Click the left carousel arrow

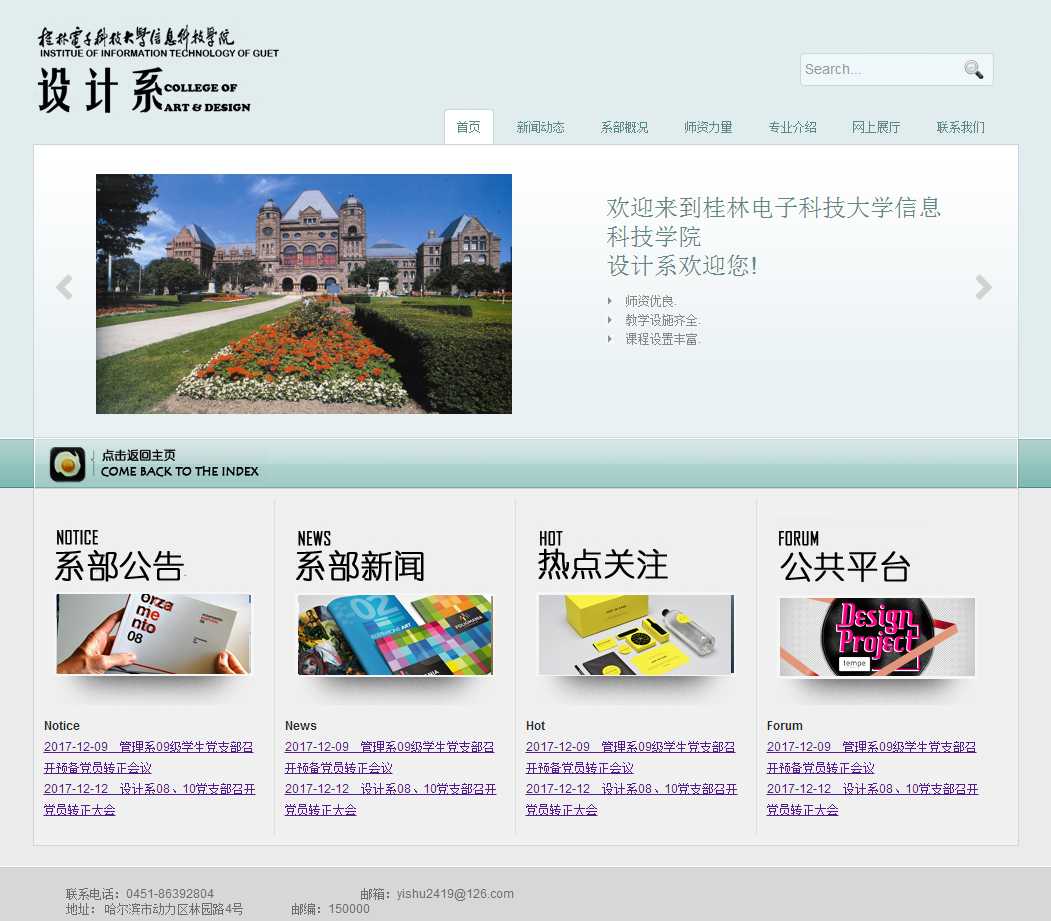65,288
